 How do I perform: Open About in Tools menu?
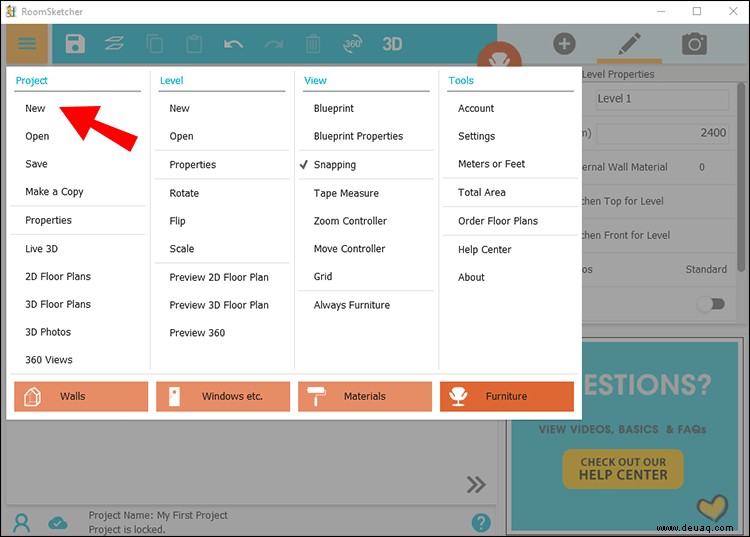tap(471, 277)
